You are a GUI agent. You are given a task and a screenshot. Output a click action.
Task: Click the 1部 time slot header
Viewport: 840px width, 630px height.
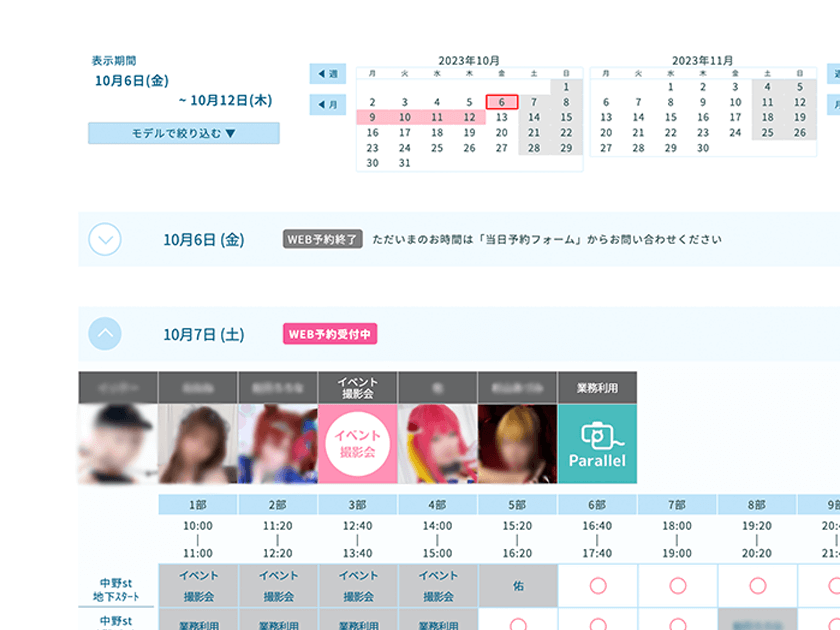click(x=198, y=505)
